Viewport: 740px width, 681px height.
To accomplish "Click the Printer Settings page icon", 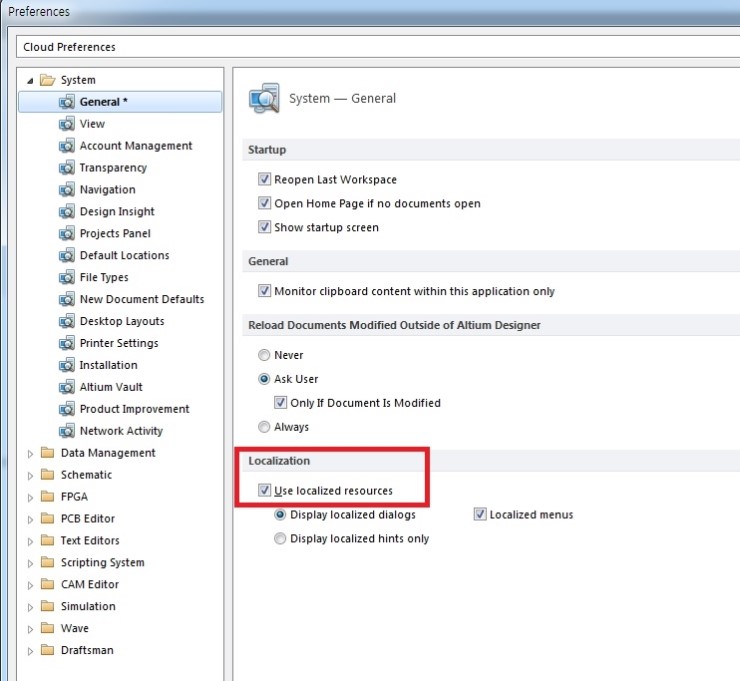I will pos(67,343).
